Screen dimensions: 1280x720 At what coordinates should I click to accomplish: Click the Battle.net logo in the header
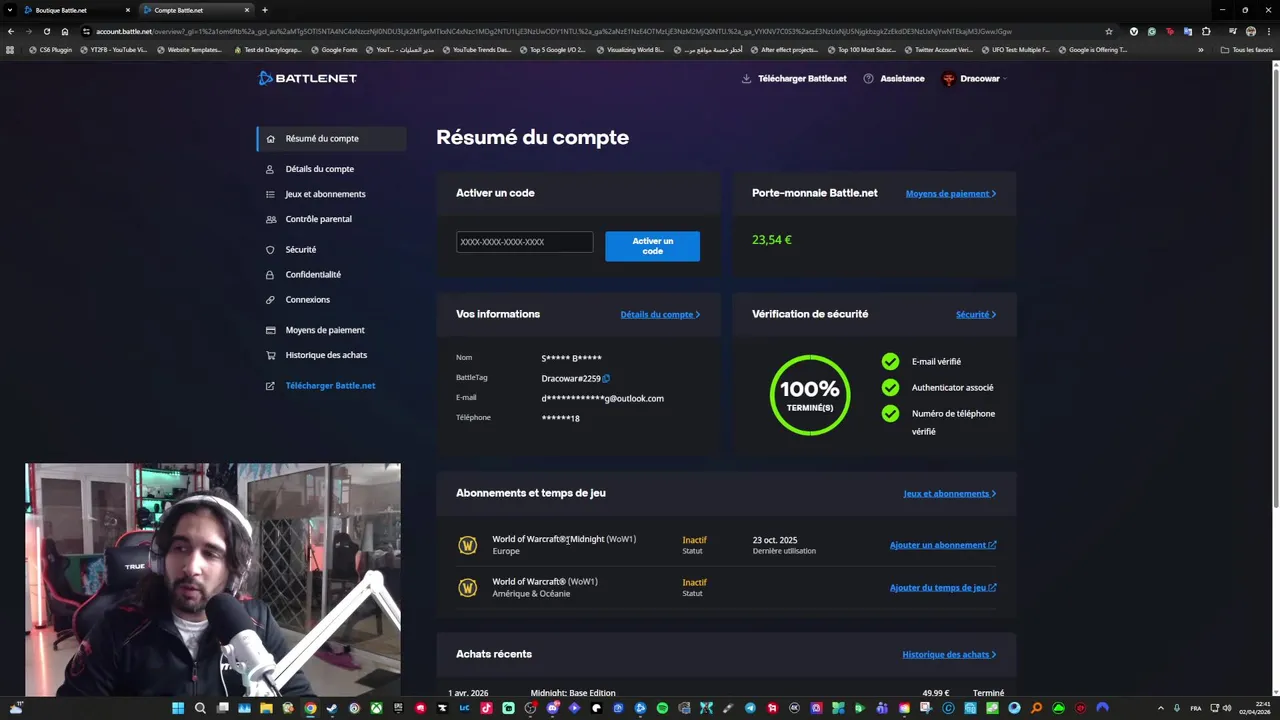tap(308, 78)
